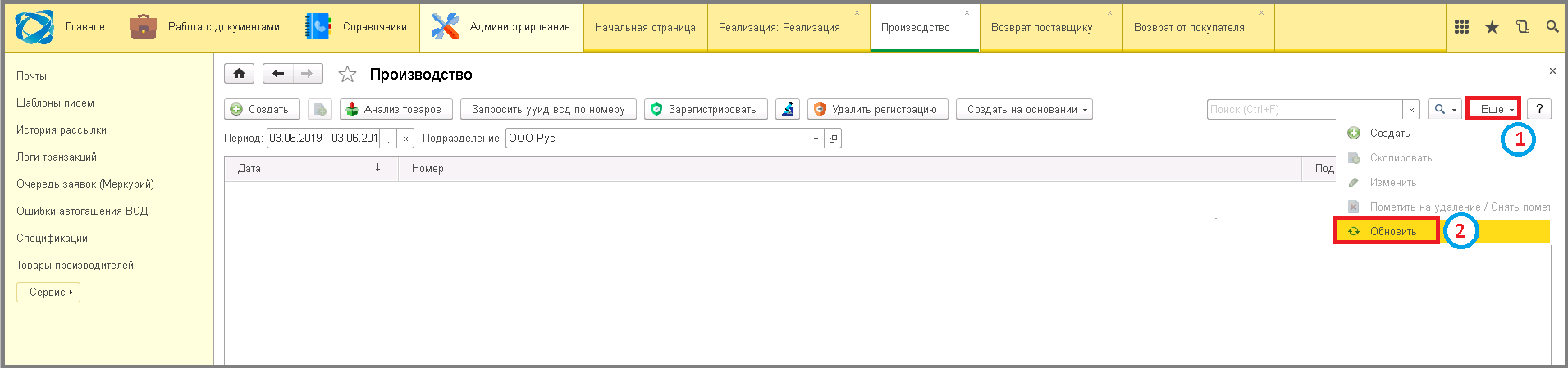The width and height of the screenshot is (1568, 368).
Task: Open the Работа с документами section
Action: coord(205,27)
